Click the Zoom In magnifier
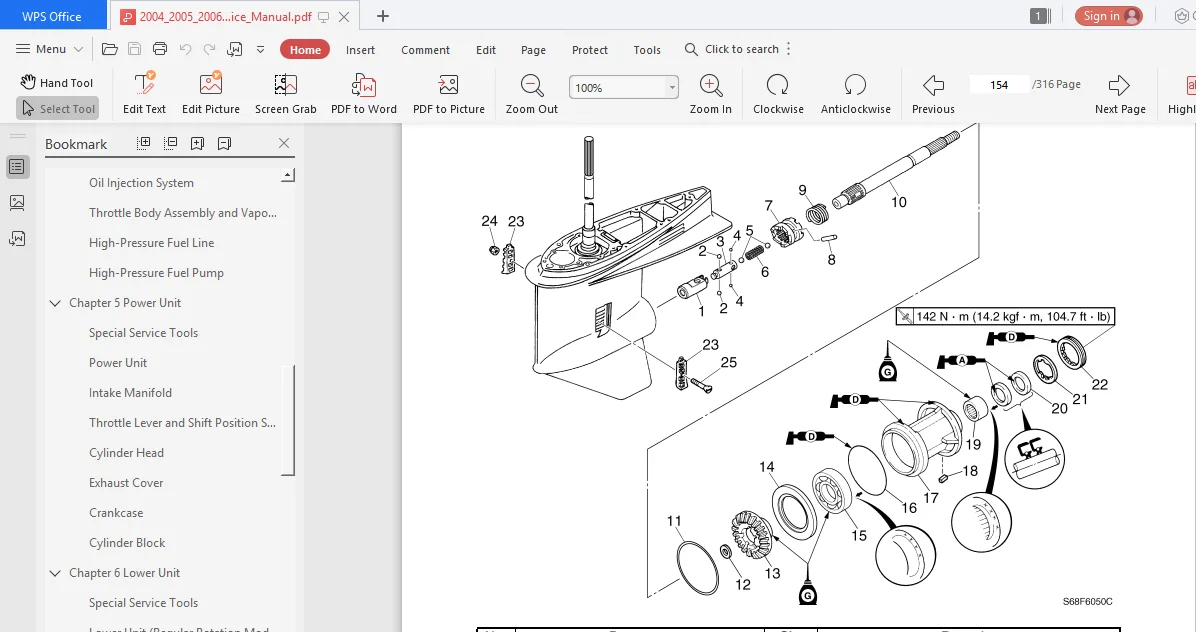Screen dimensions: 1196x632 [x=710, y=93]
